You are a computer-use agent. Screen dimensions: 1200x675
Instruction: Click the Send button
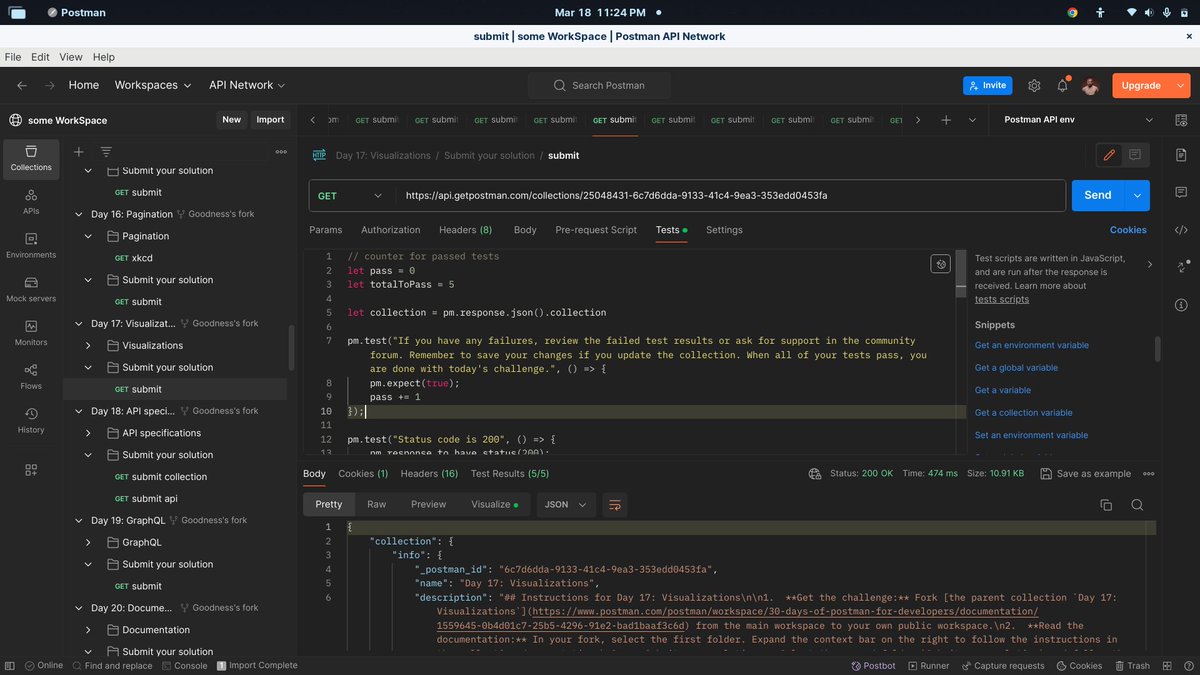pos(1098,196)
